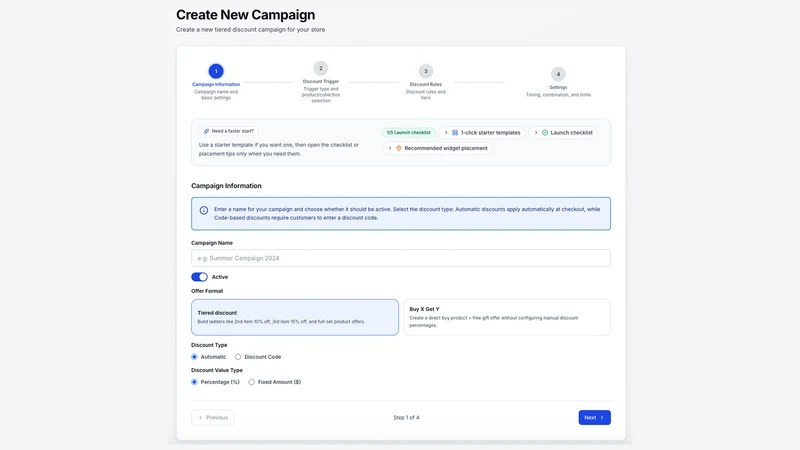Image resolution: width=800 pixels, height=450 pixels.
Task: Click the Discount Value Type label
Action: tap(217, 370)
